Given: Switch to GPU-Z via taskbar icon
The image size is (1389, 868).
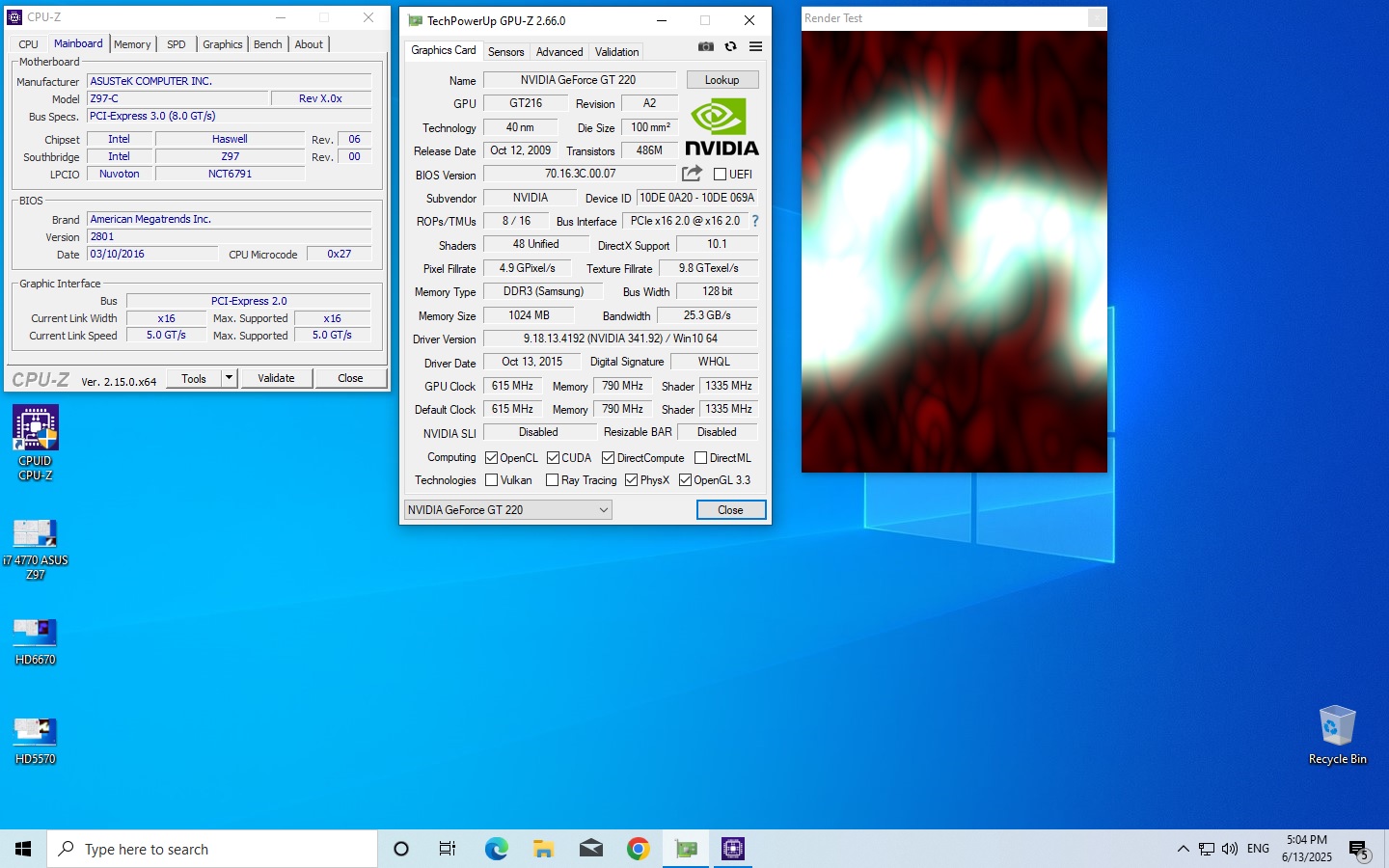Looking at the screenshot, I should click(x=686, y=849).
